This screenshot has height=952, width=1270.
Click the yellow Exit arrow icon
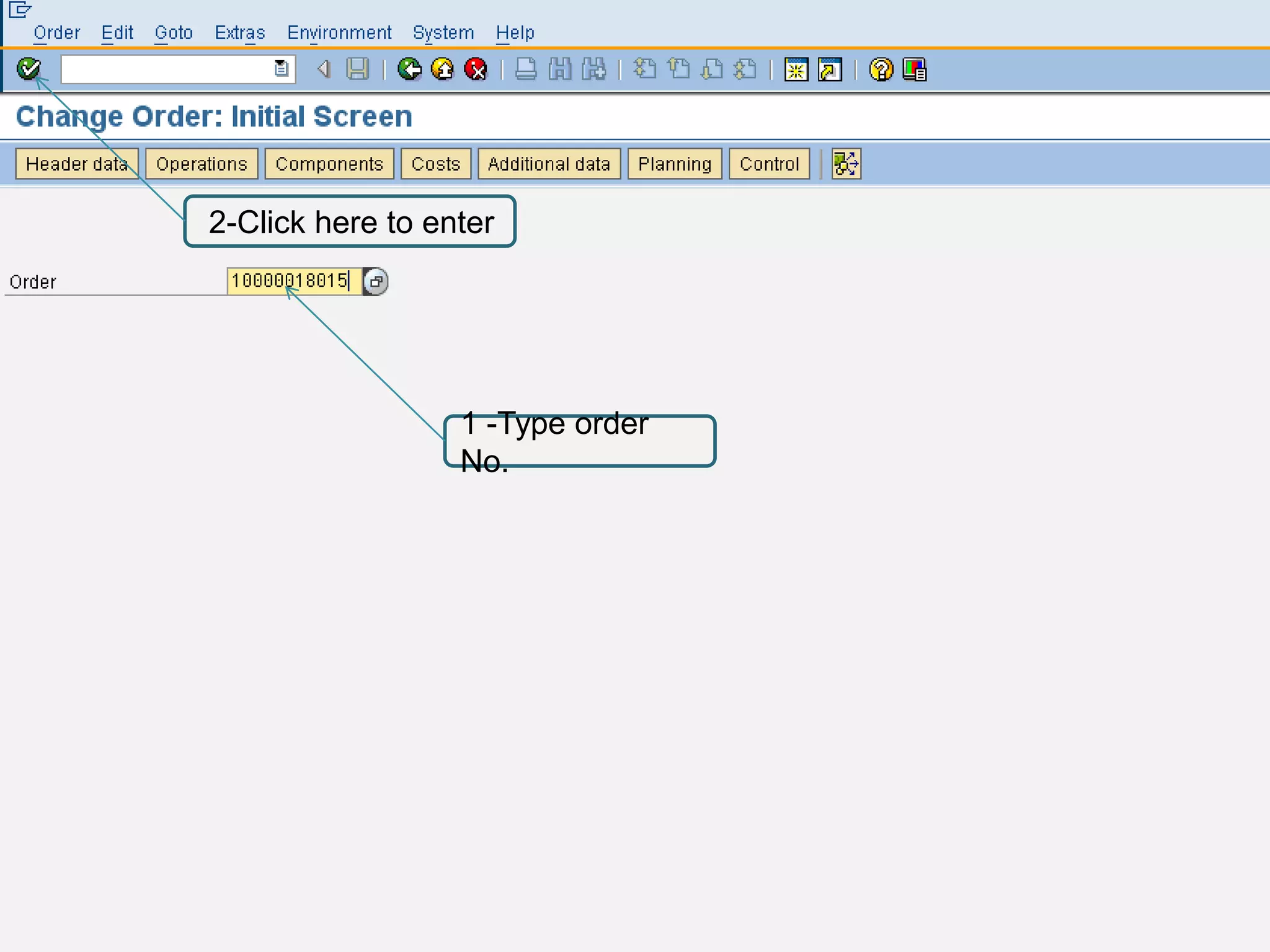(x=442, y=69)
